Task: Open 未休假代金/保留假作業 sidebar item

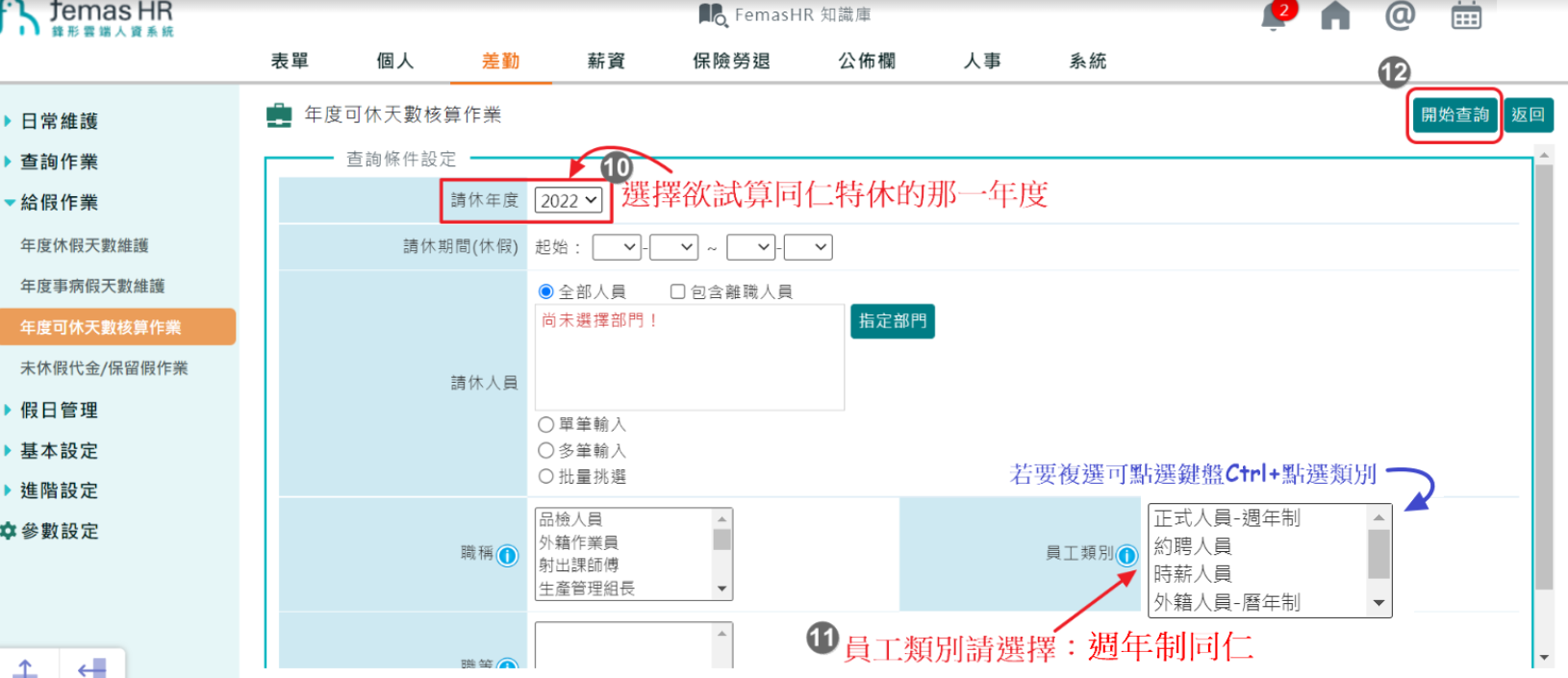Action: coord(104,368)
